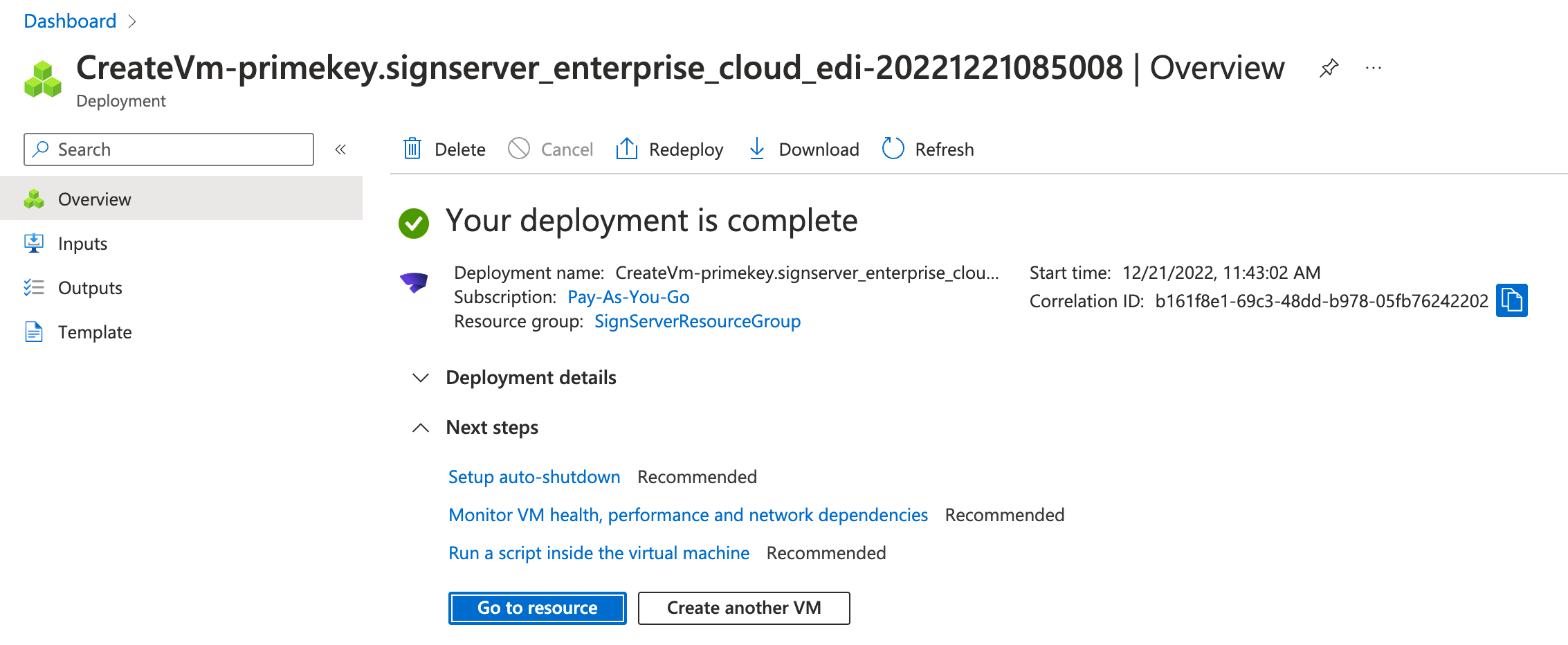Click the Delete trash can icon
Viewport: 1568px width, 645px height.
pos(412,149)
